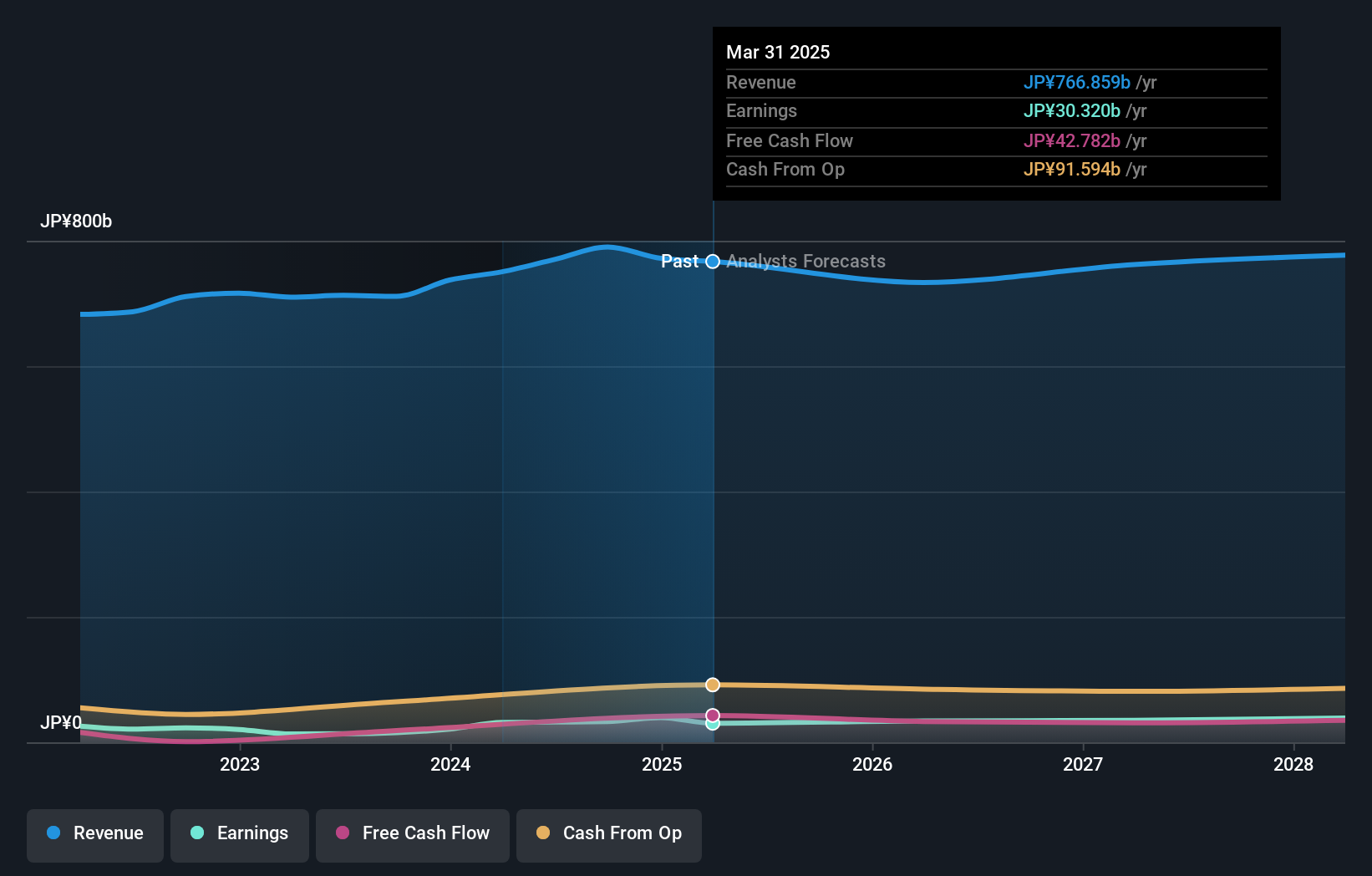Screen dimensions: 1372x876
Task: Click the Past label on chart
Action: coord(679,262)
